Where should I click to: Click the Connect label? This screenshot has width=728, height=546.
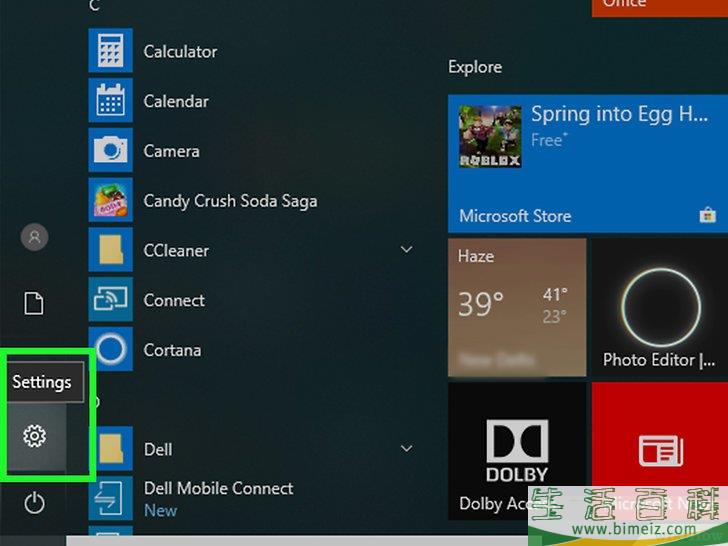coord(174,300)
